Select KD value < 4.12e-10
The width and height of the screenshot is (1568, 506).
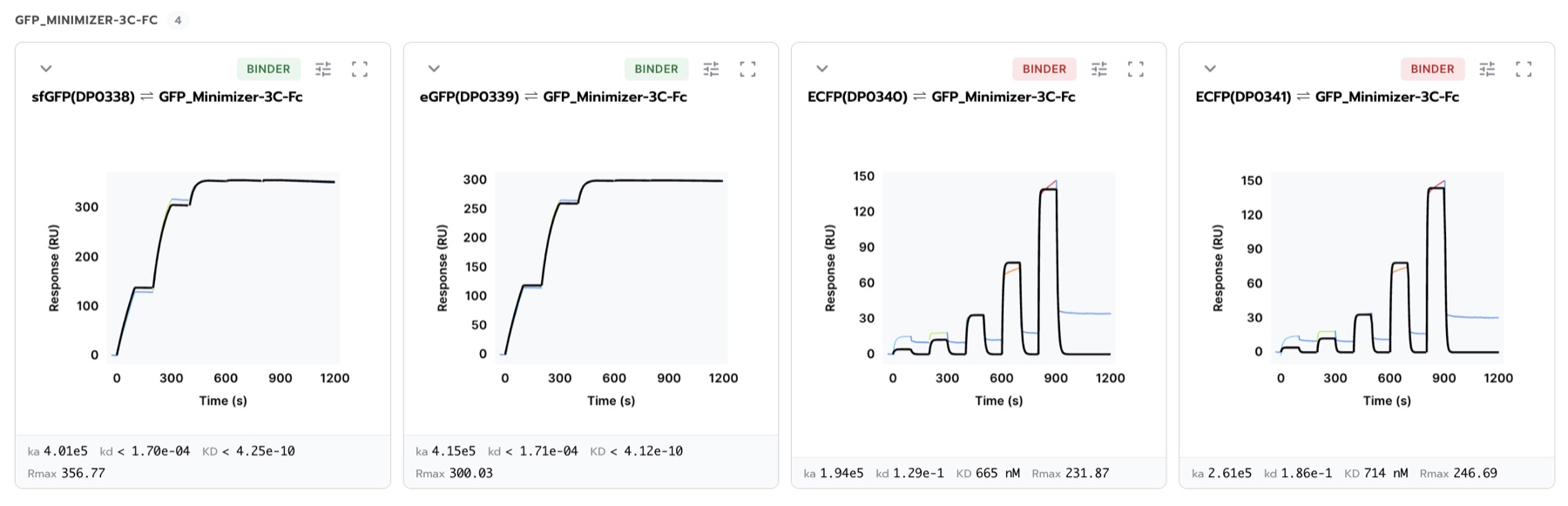point(646,451)
